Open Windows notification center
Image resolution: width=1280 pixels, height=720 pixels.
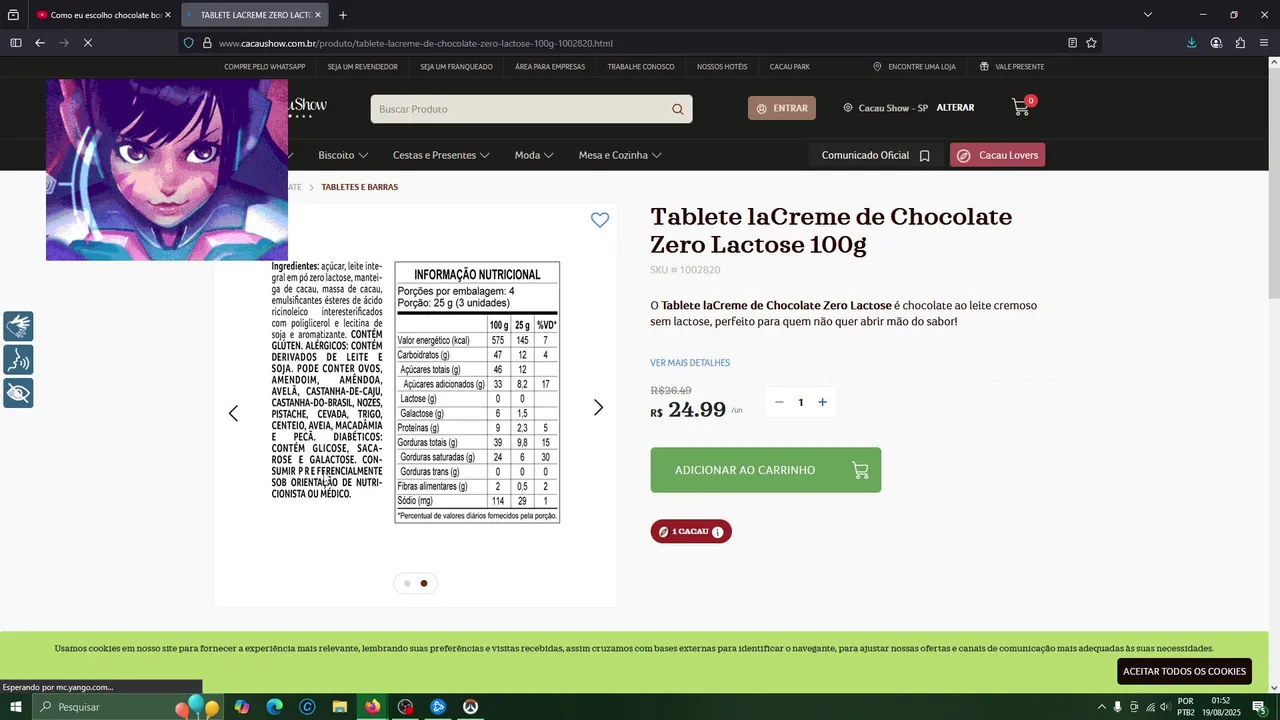tap(1259, 707)
